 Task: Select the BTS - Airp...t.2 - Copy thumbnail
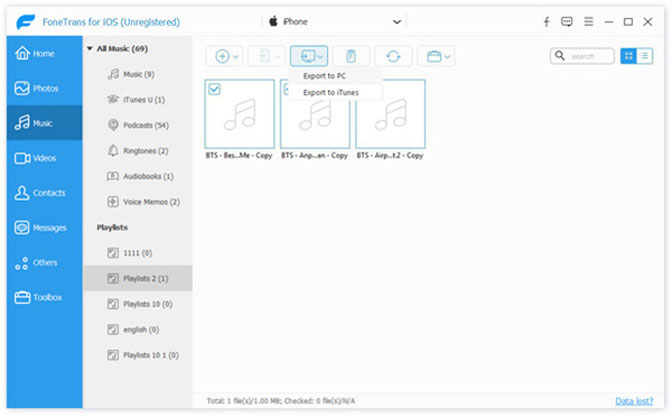click(390, 114)
